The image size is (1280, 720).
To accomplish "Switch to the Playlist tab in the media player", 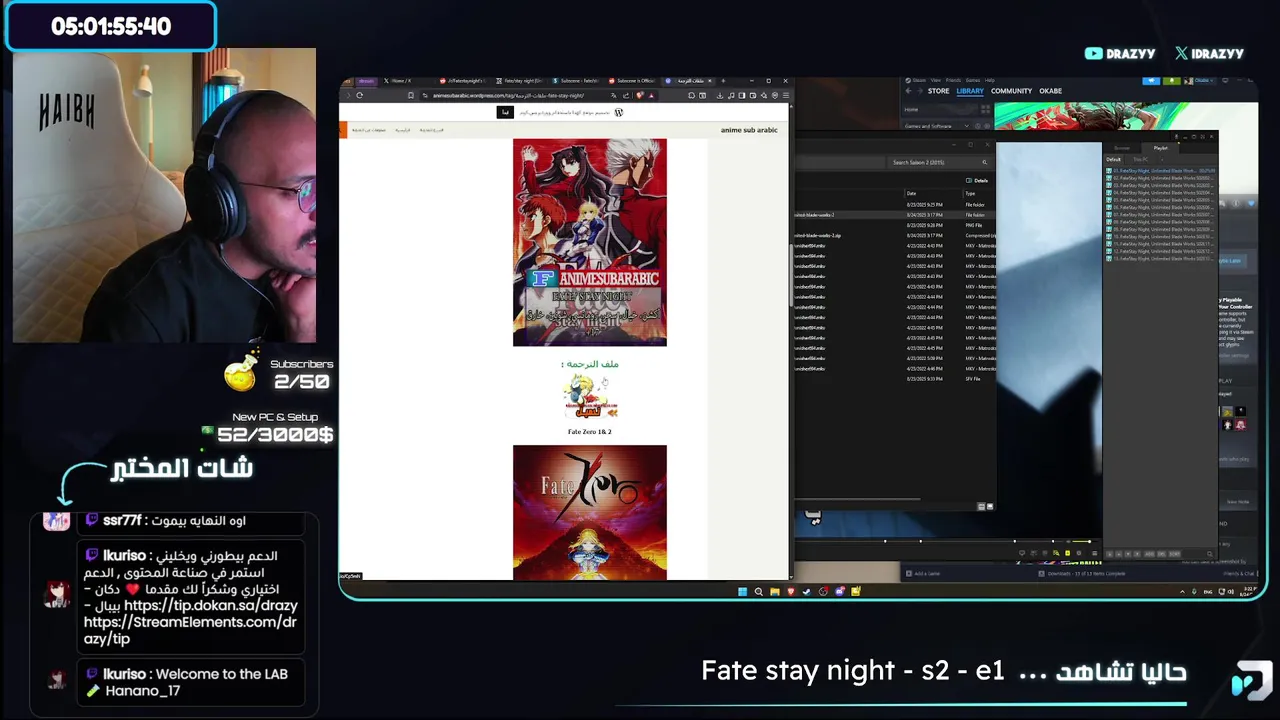I will tap(1160, 148).
